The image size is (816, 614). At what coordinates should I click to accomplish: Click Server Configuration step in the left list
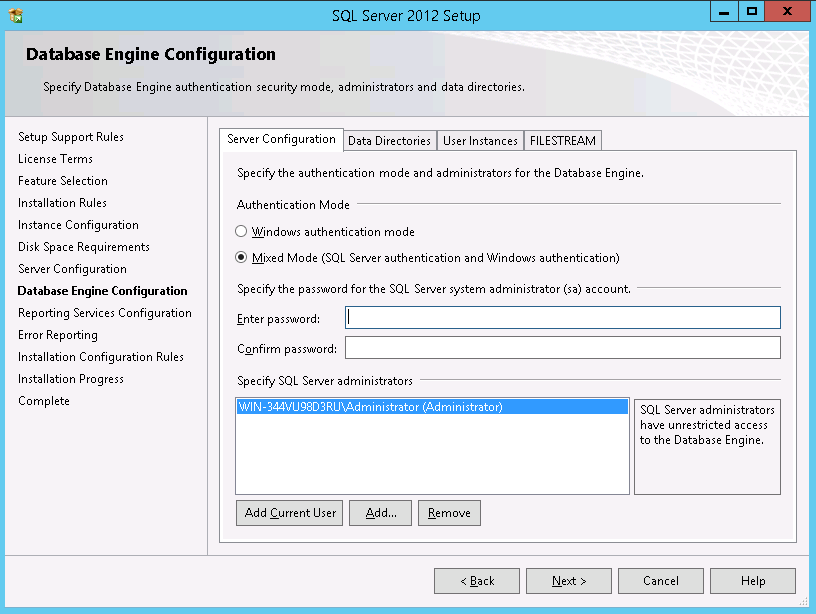click(x=72, y=269)
